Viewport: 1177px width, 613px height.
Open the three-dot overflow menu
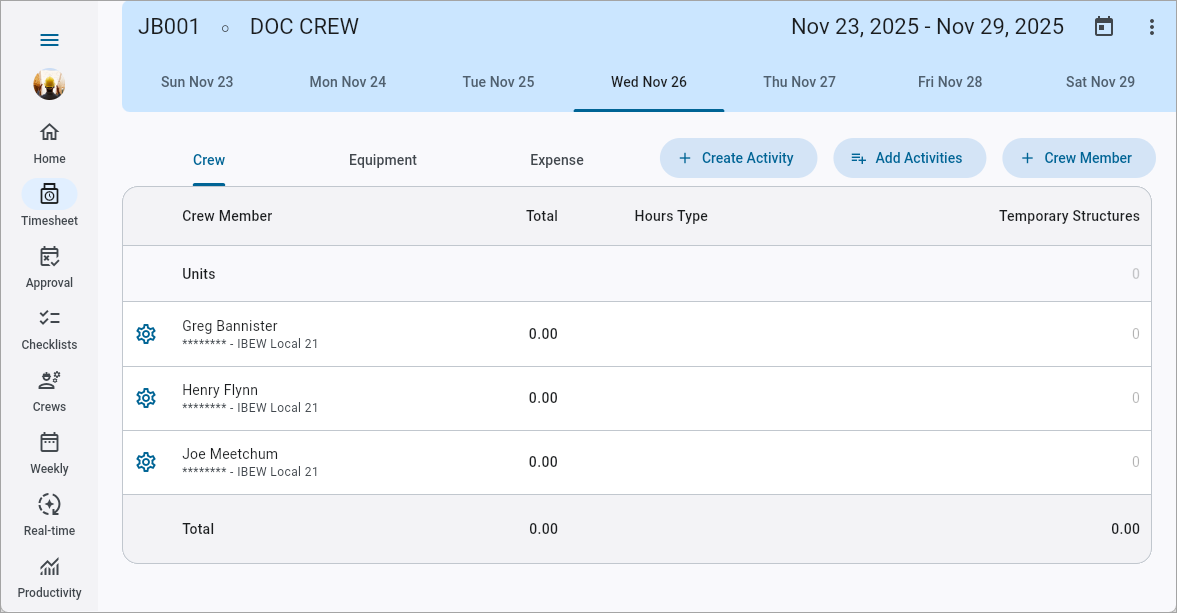1152,26
